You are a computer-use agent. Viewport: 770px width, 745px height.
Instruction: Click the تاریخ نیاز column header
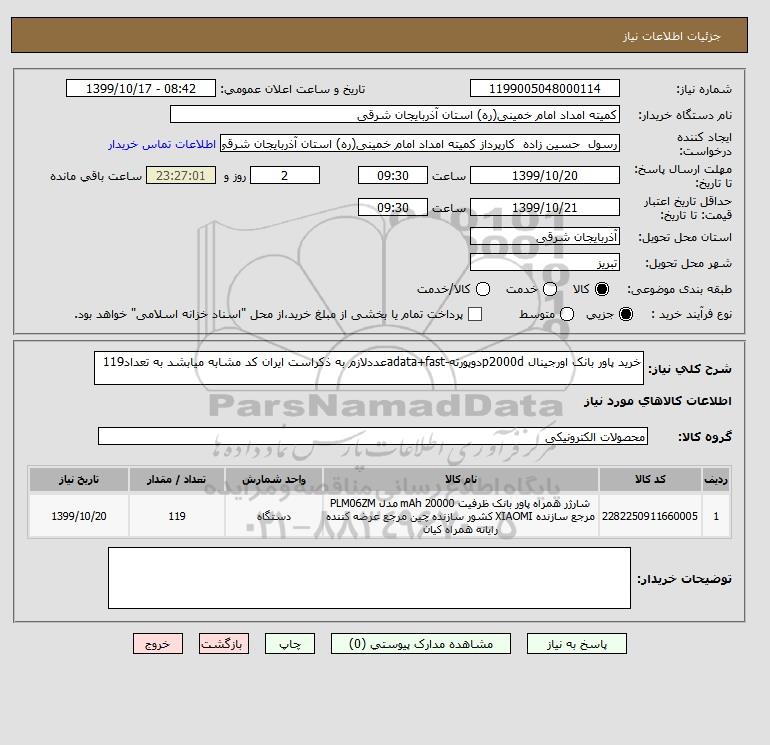pyautogui.click(x=79, y=479)
